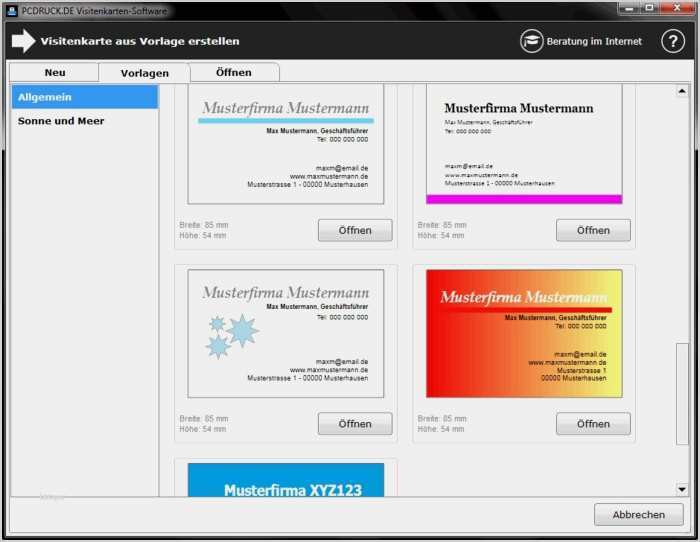Switch to the Öffnen tab
Image resolution: width=700 pixels, height=542 pixels.
(234, 72)
